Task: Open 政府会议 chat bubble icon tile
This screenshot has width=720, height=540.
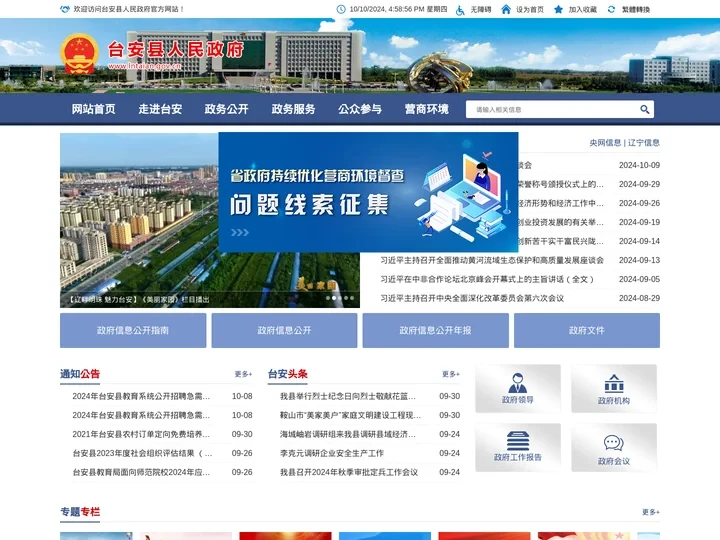Action: [614, 447]
